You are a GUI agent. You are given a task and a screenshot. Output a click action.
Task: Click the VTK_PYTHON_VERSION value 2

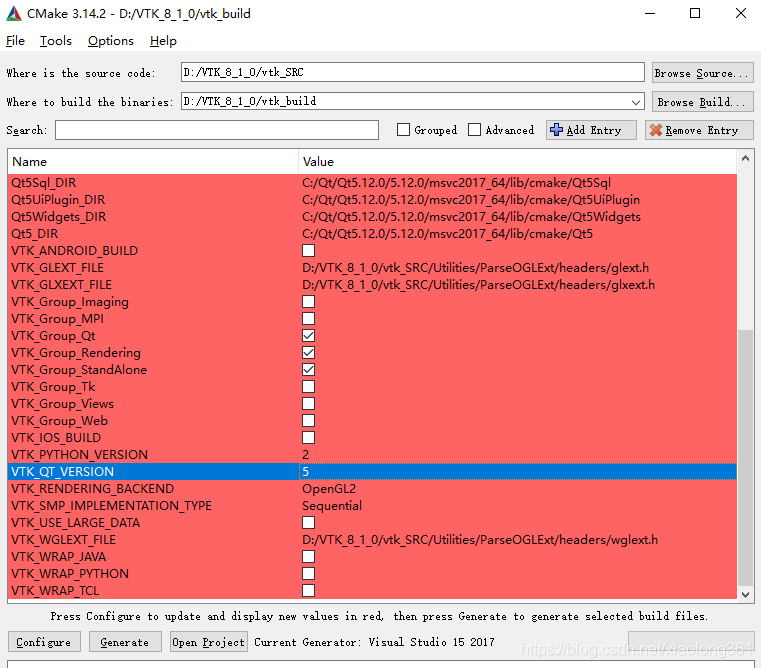coord(306,454)
